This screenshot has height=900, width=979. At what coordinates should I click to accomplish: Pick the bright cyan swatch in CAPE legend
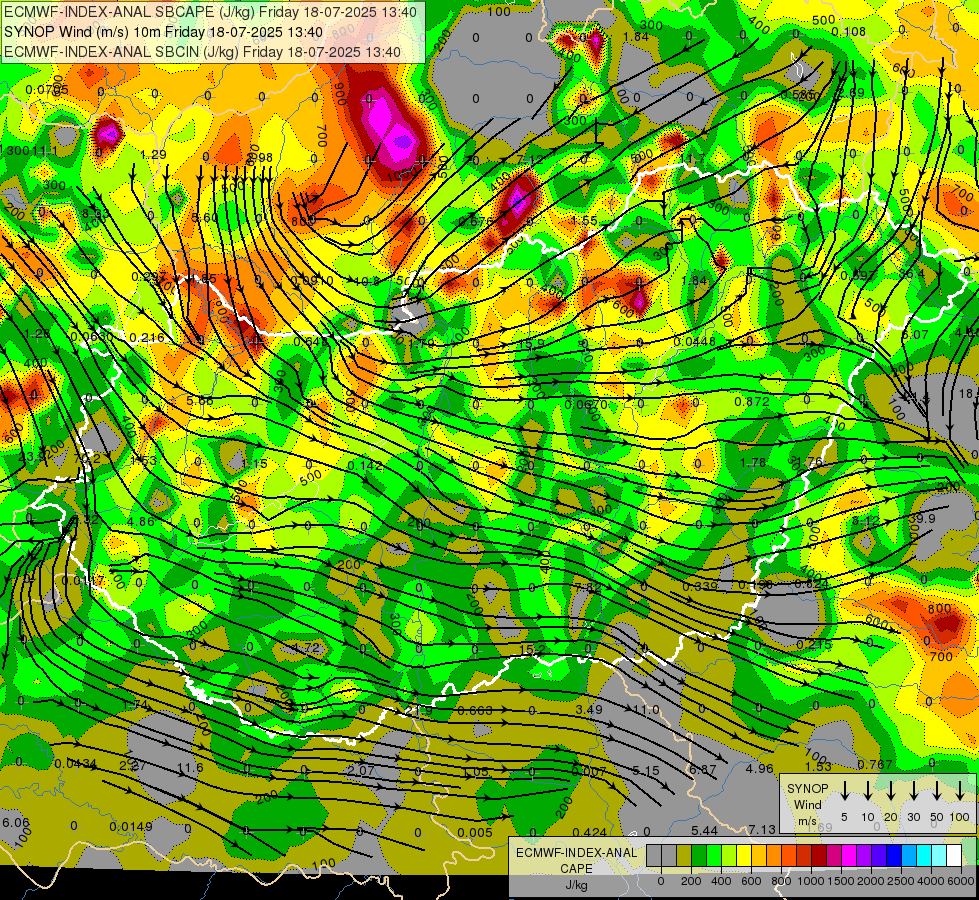(923, 856)
